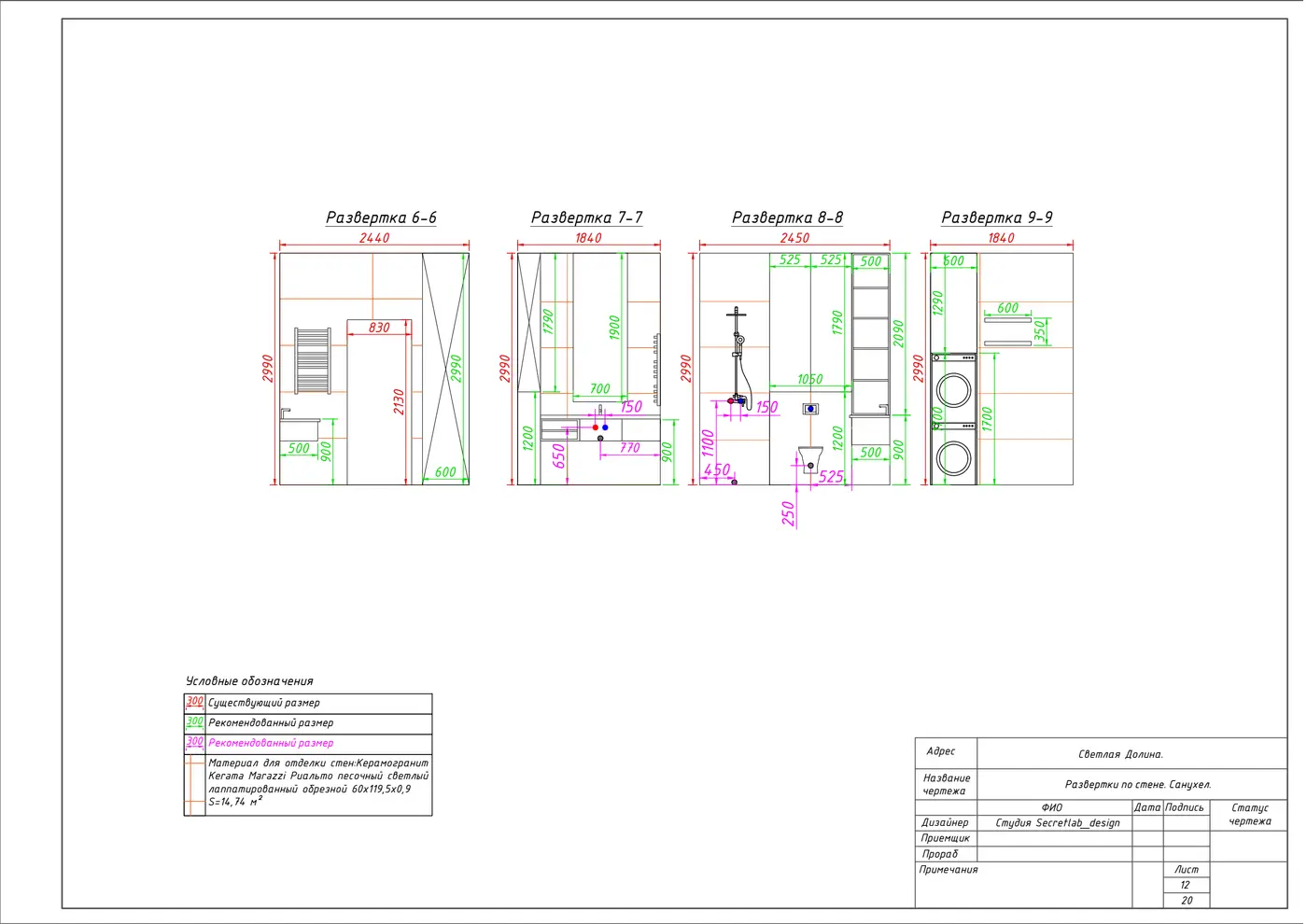
Task: Click the "Дата" column header
Action: (x=1147, y=807)
